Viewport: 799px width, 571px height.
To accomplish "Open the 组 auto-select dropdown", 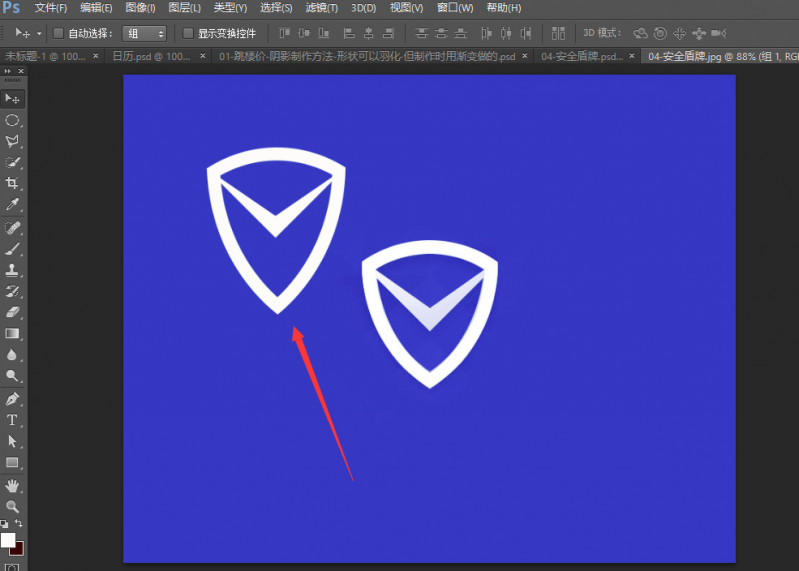I will point(144,33).
